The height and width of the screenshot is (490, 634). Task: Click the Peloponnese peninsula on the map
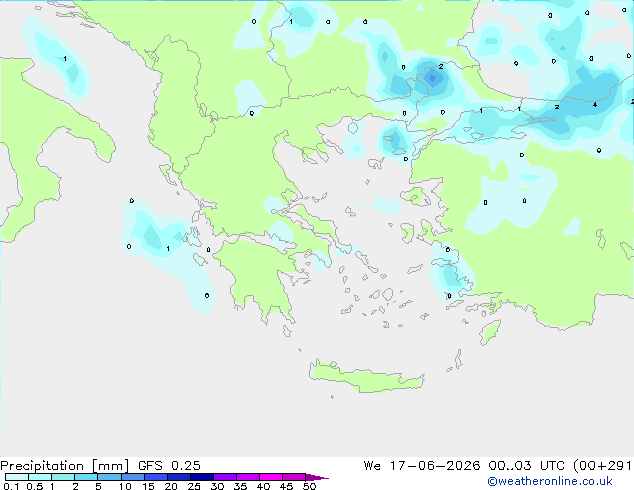259,275
